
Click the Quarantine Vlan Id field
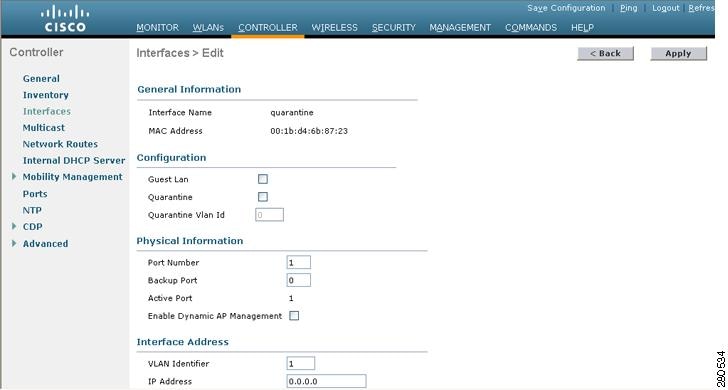(269, 214)
